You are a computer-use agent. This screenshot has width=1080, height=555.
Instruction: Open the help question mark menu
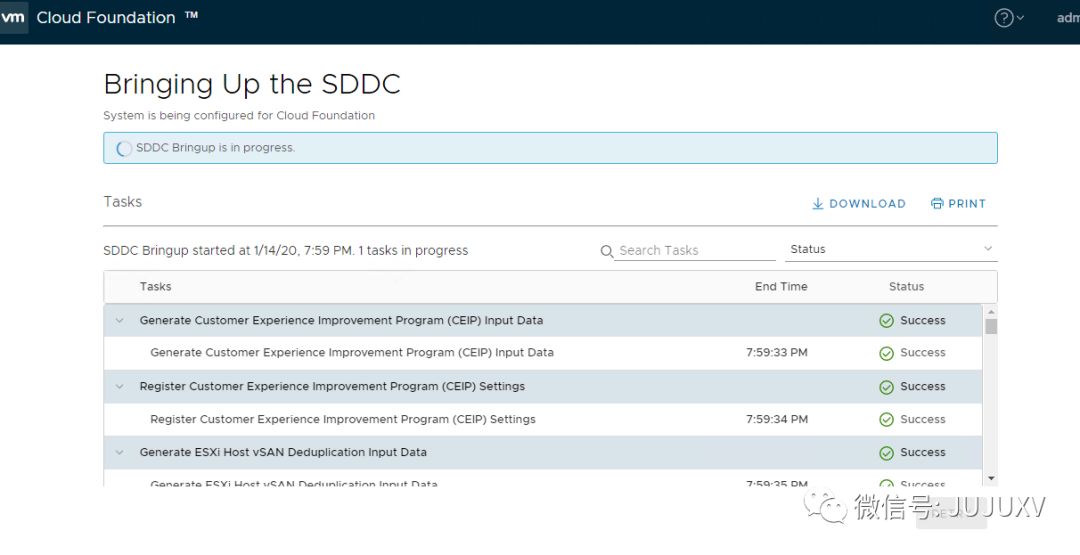pos(1005,18)
